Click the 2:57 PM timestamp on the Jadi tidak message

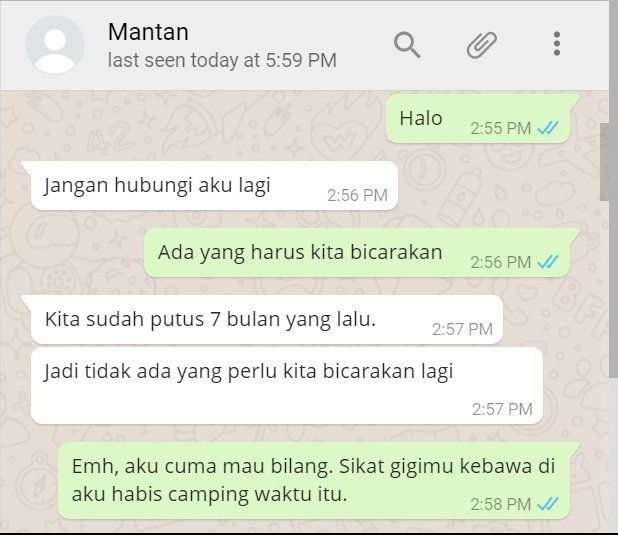(x=503, y=409)
